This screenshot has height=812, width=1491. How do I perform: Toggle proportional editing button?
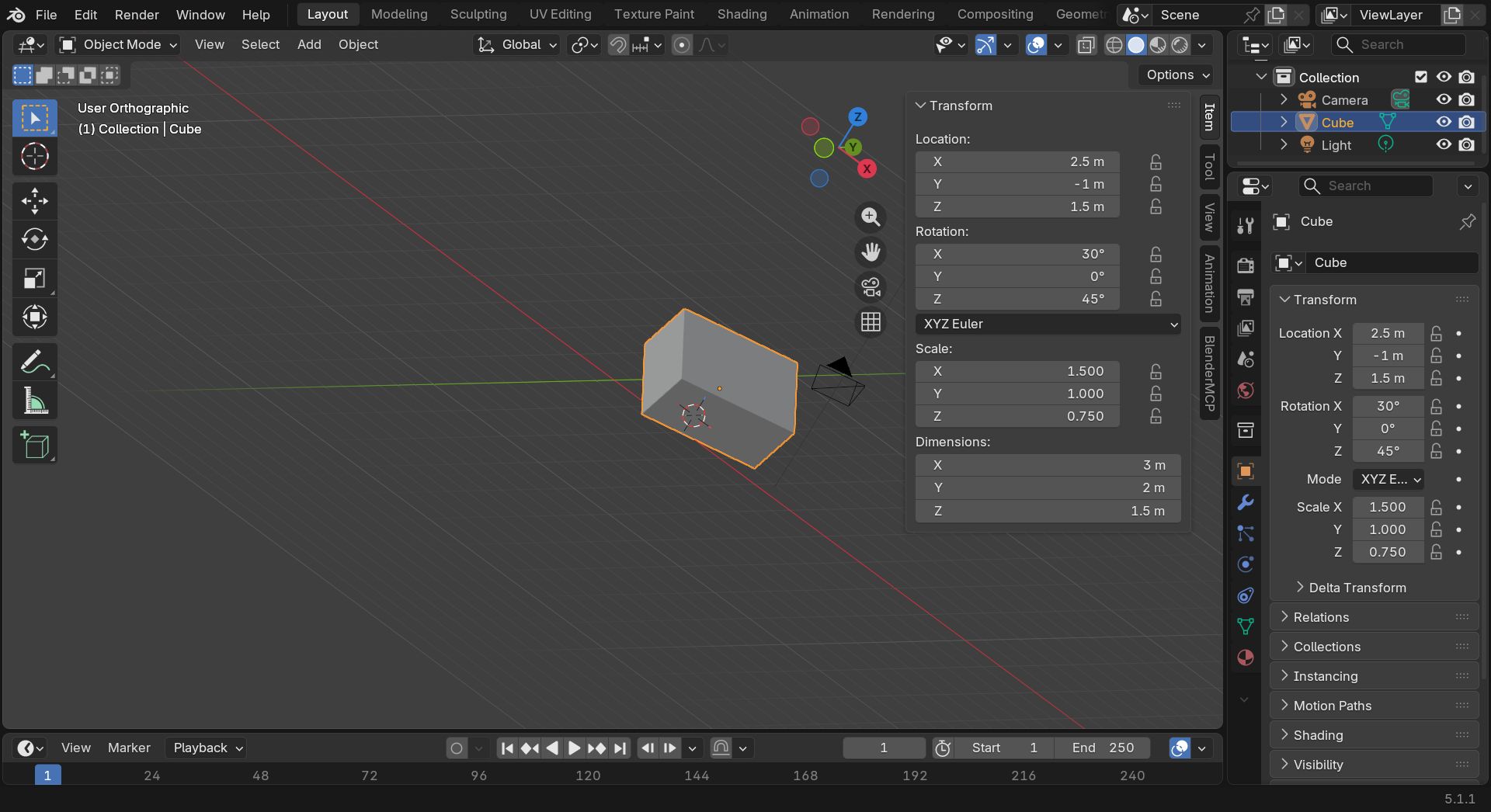pyautogui.click(x=682, y=45)
